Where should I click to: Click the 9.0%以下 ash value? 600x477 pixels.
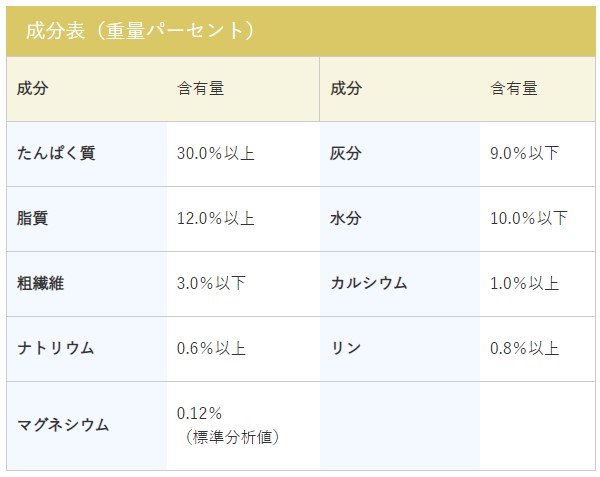[524, 154]
